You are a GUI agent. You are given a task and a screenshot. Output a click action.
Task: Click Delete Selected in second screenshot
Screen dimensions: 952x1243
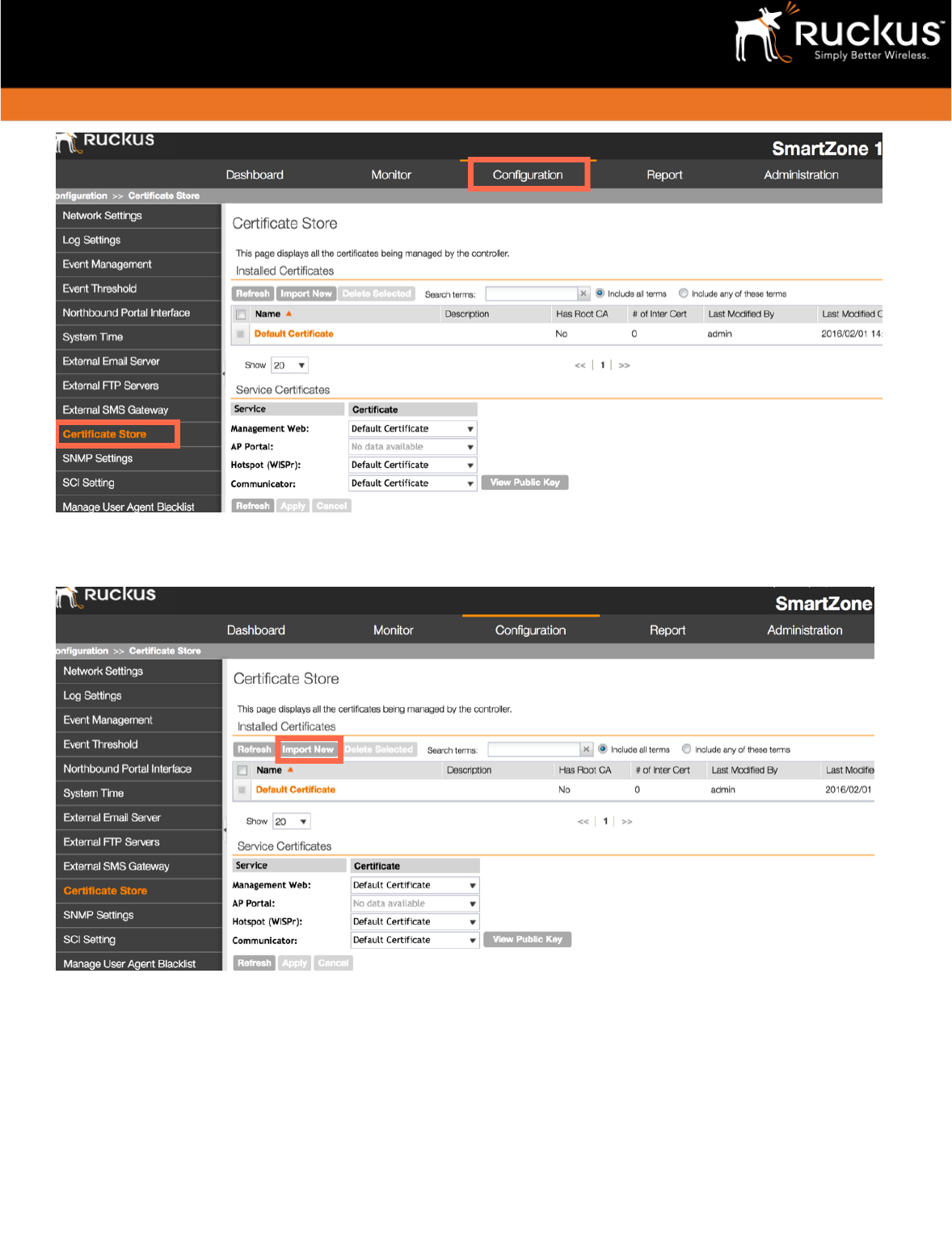click(x=379, y=749)
